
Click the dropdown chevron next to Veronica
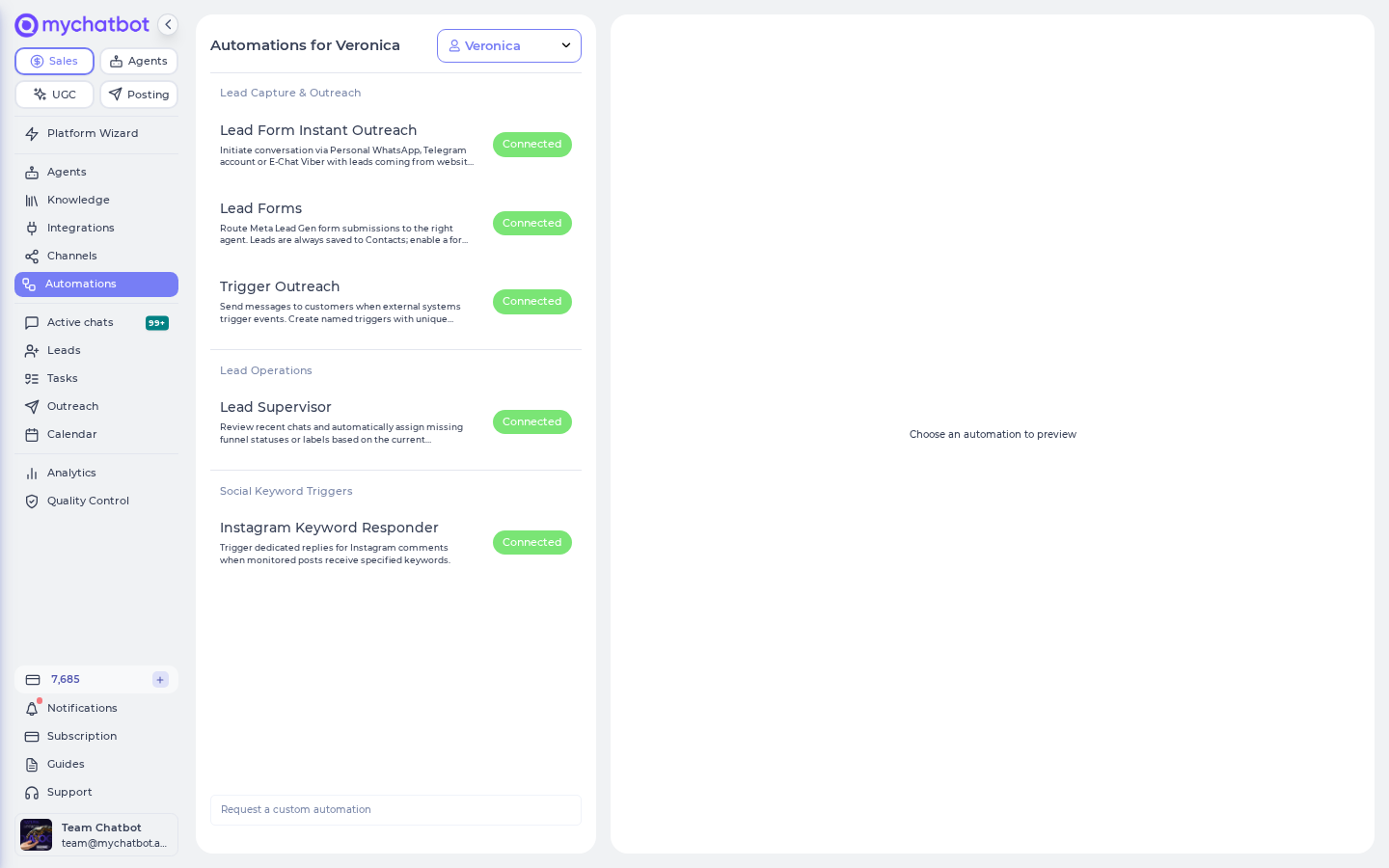coord(566,45)
